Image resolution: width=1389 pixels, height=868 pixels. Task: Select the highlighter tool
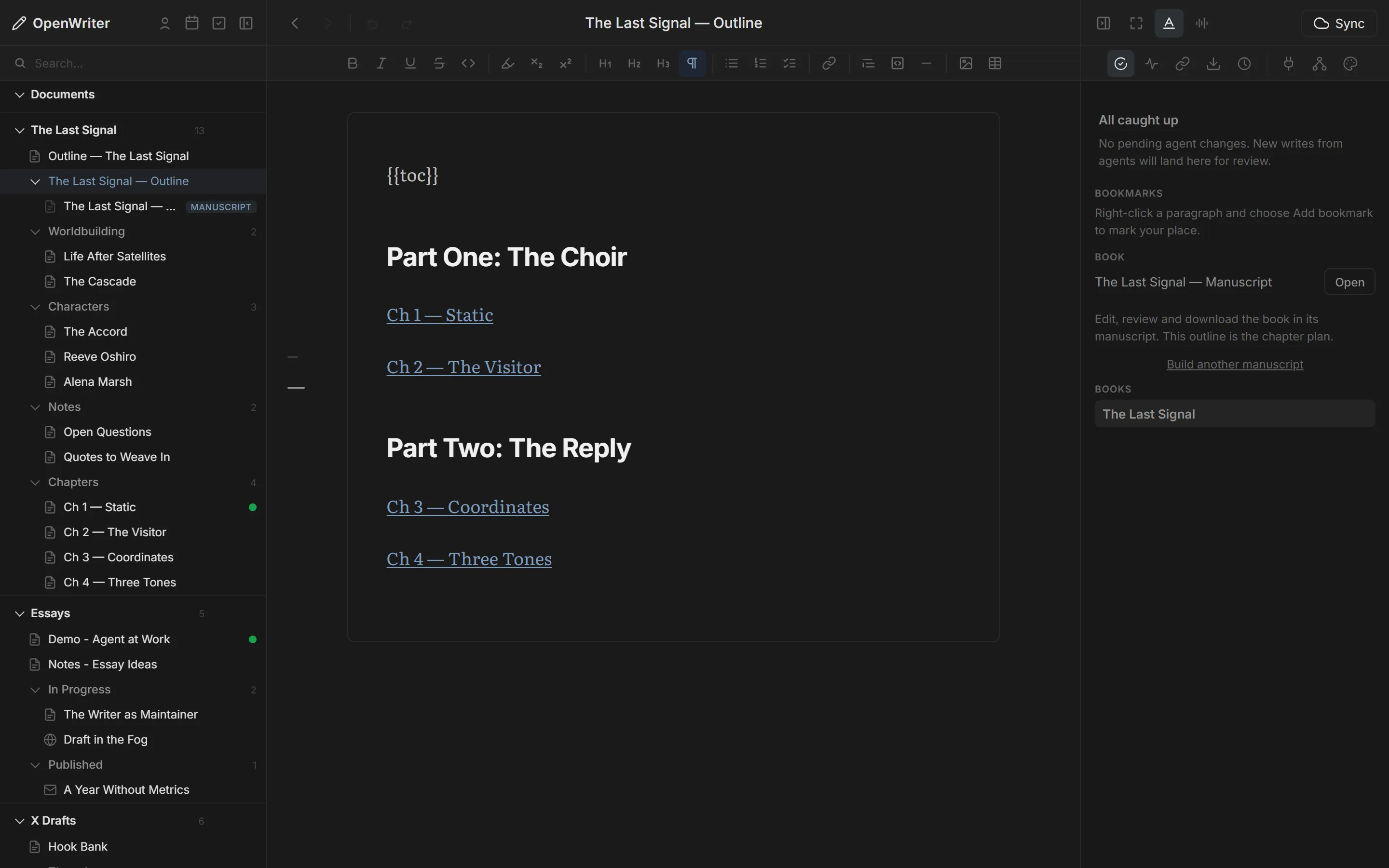(507, 63)
